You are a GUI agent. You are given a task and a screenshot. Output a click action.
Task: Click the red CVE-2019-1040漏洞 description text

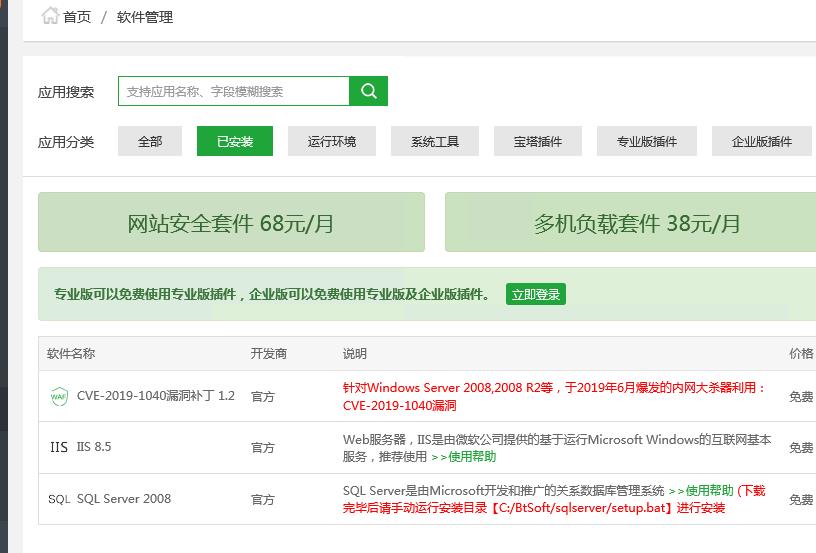pos(554,396)
